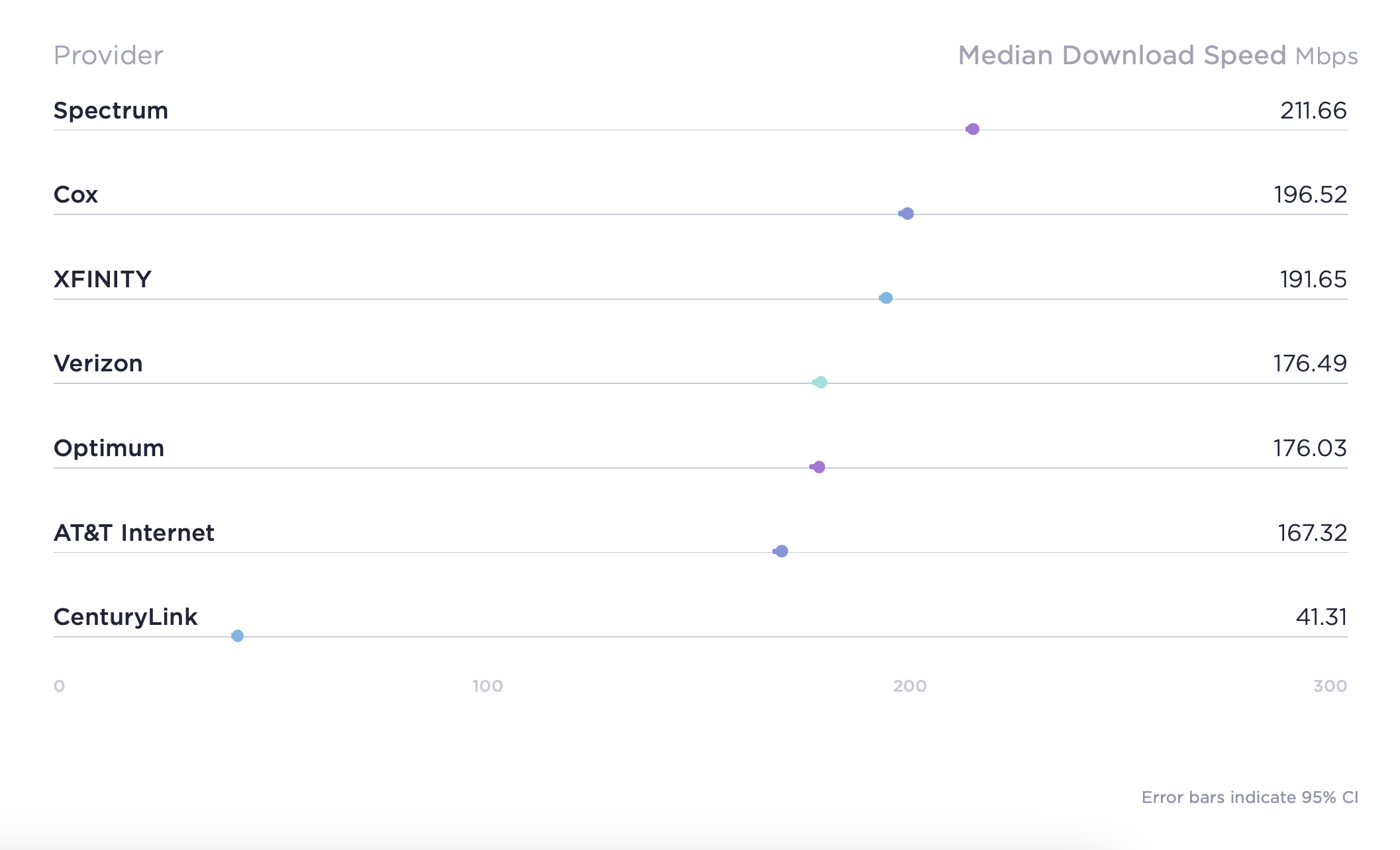Image resolution: width=1400 pixels, height=850 pixels.
Task: Click the Optimum purple data dot
Action: tap(819, 467)
